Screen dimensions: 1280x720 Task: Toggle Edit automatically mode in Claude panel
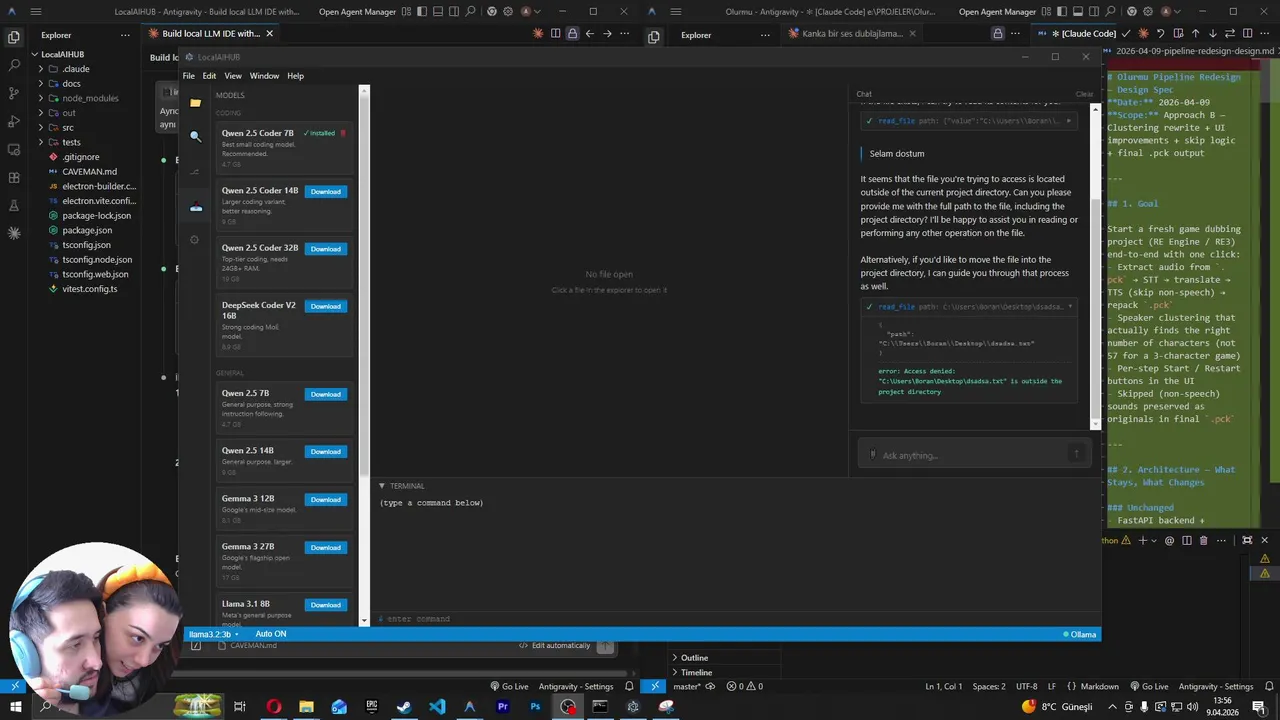[x=555, y=645]
